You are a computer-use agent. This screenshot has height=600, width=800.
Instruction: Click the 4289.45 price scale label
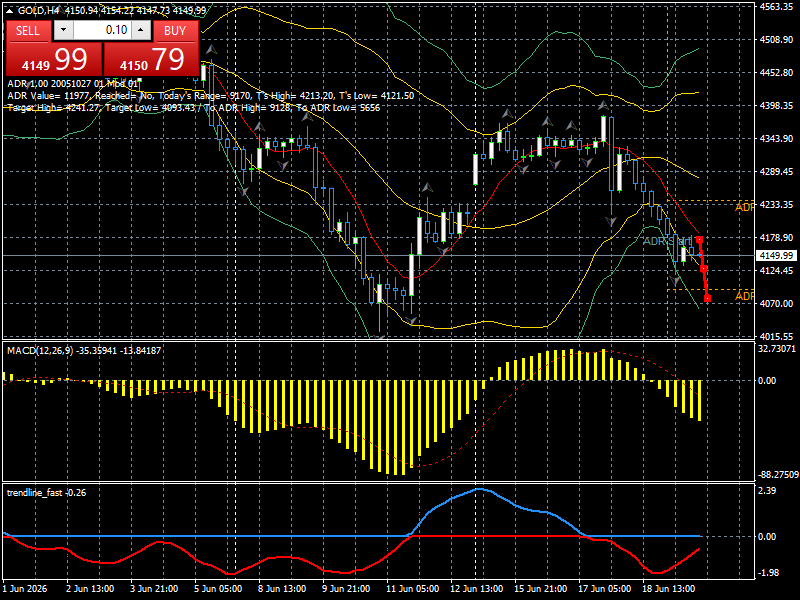776,171
